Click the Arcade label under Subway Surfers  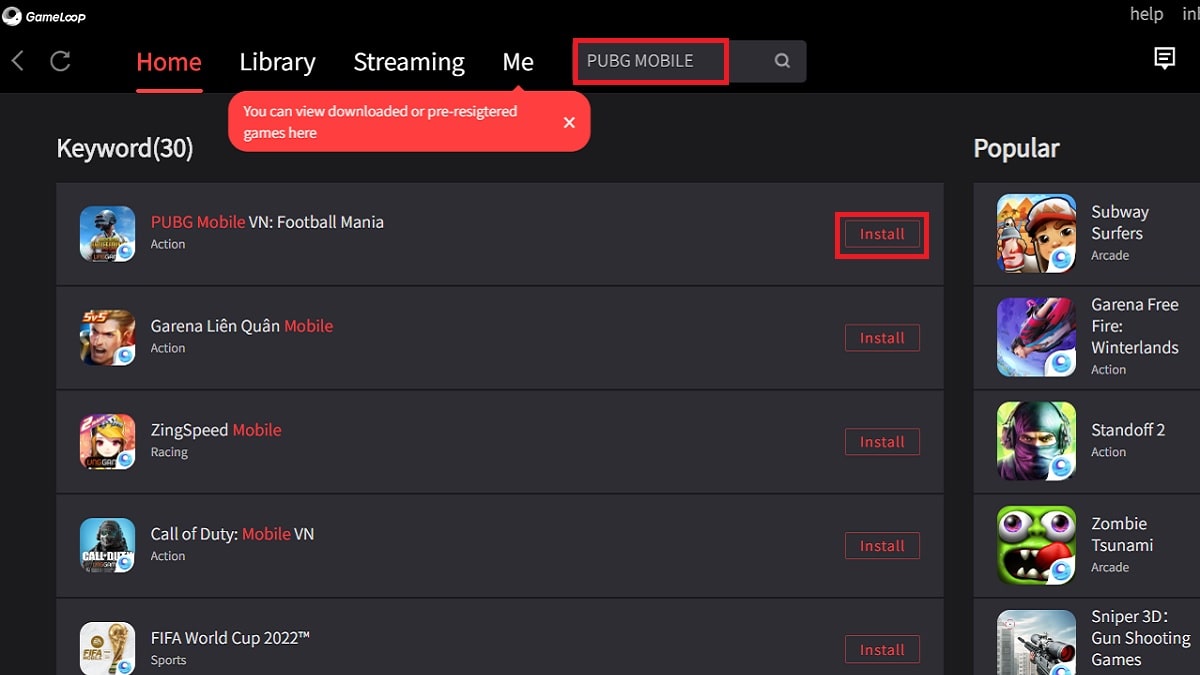pyautogui.click(x=1110, y=255)
